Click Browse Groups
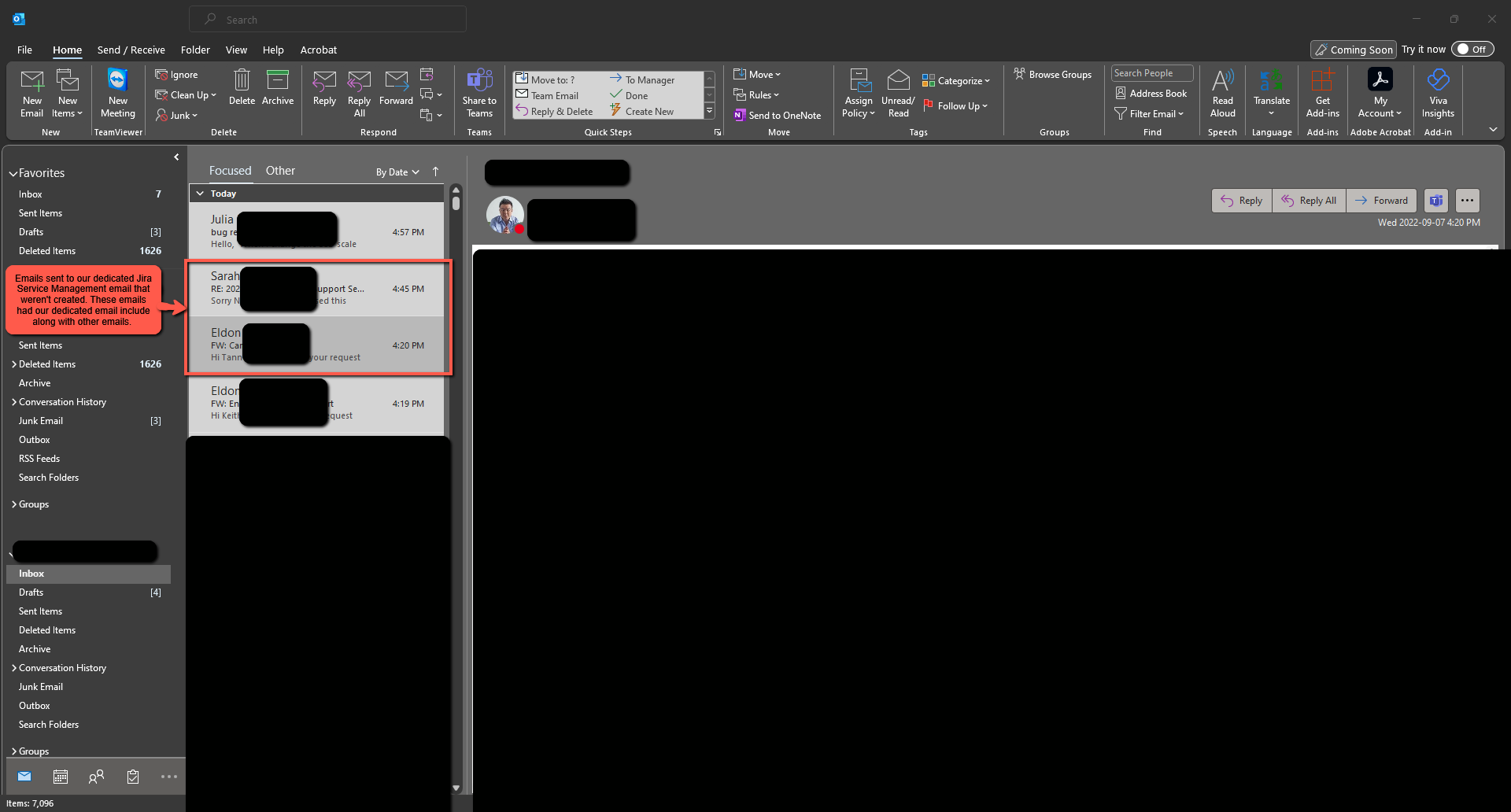1511x812 pixels. click(x=1053, y=75)
